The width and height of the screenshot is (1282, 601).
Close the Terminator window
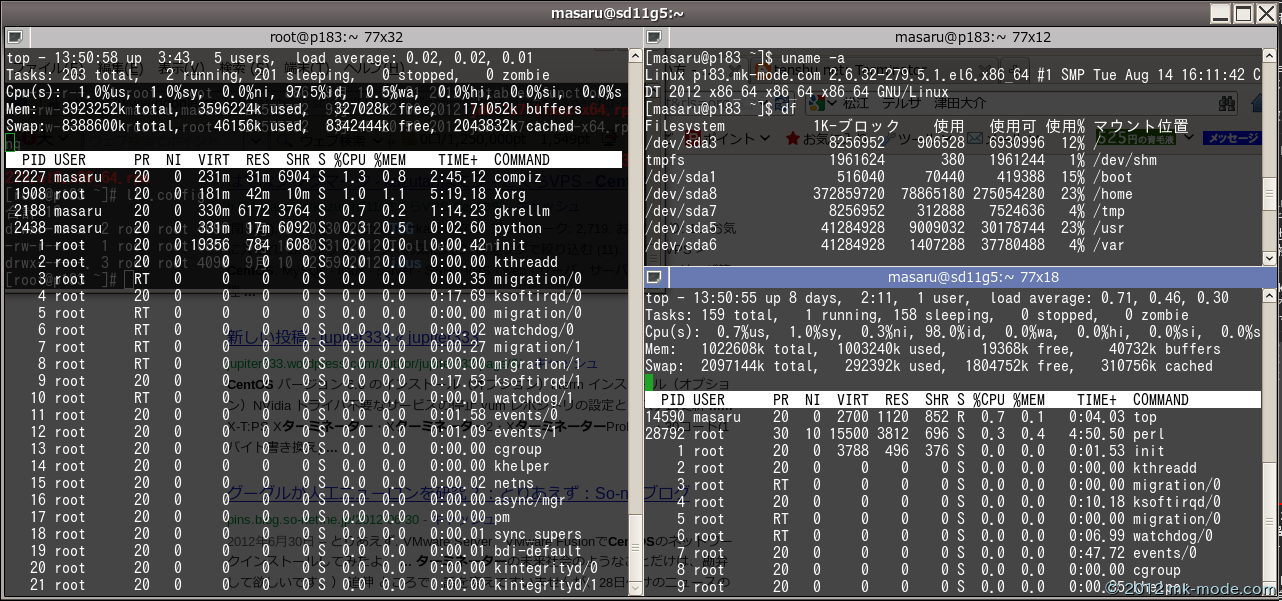[x=1266, y=13]
